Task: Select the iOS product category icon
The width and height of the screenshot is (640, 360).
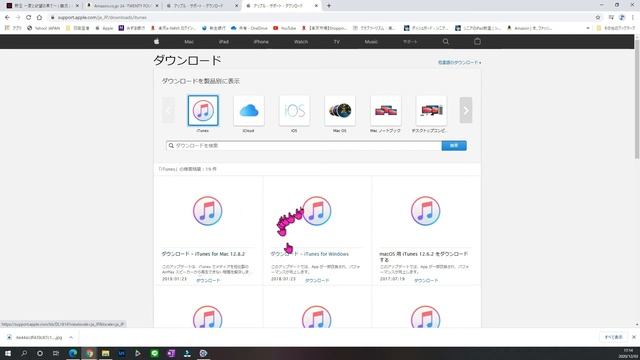Action: click(294, 111)
